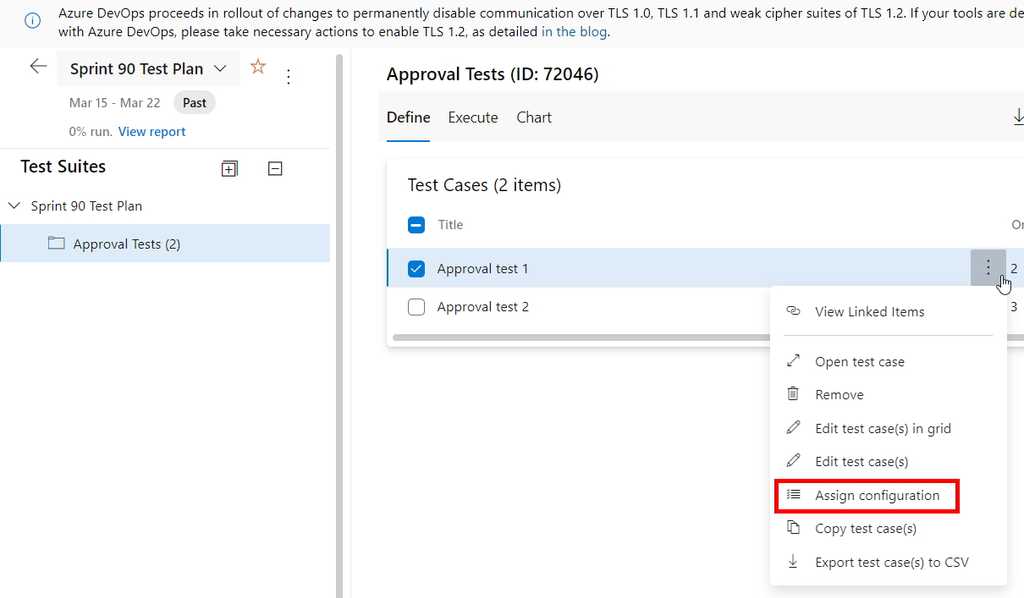Mark Sprint 90 Test Plan as favorite with star
This screenshot has height=598, width=1024.
[x=258, y=68]
